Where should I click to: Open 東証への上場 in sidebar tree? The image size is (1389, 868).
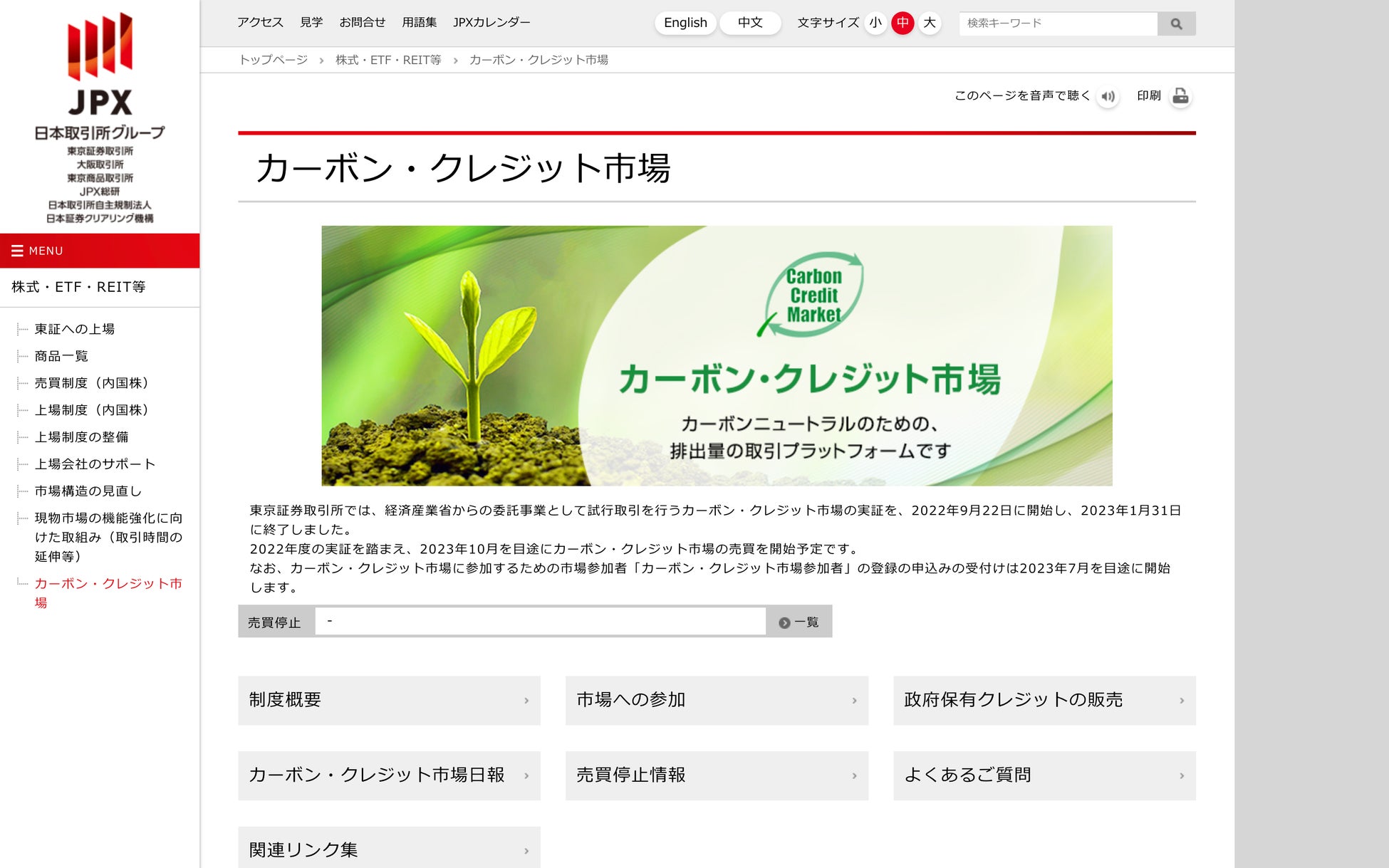pyautogui.click(x=75, y=329)
